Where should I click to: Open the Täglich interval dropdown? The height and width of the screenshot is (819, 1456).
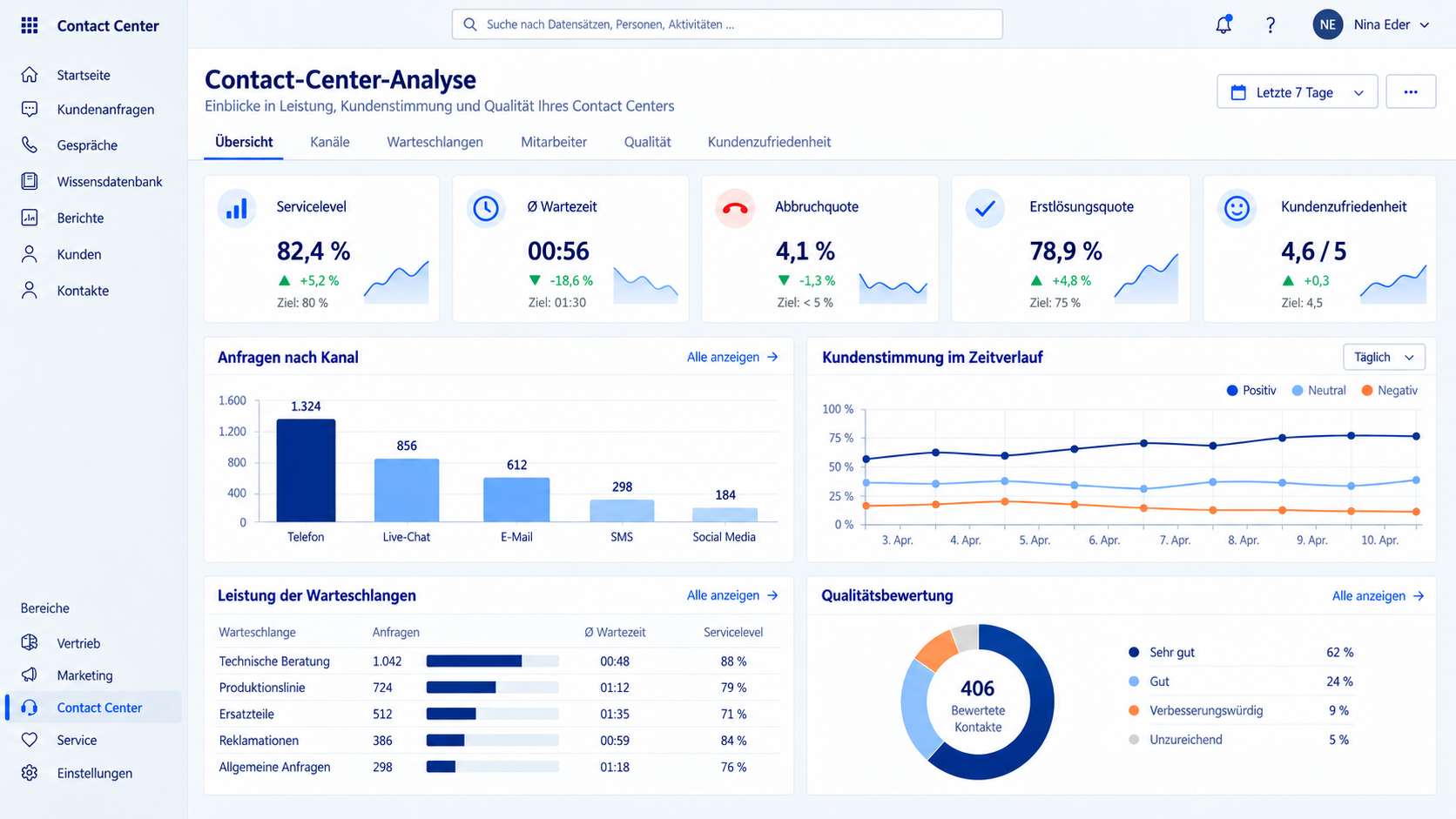(x=1384, y=357)
